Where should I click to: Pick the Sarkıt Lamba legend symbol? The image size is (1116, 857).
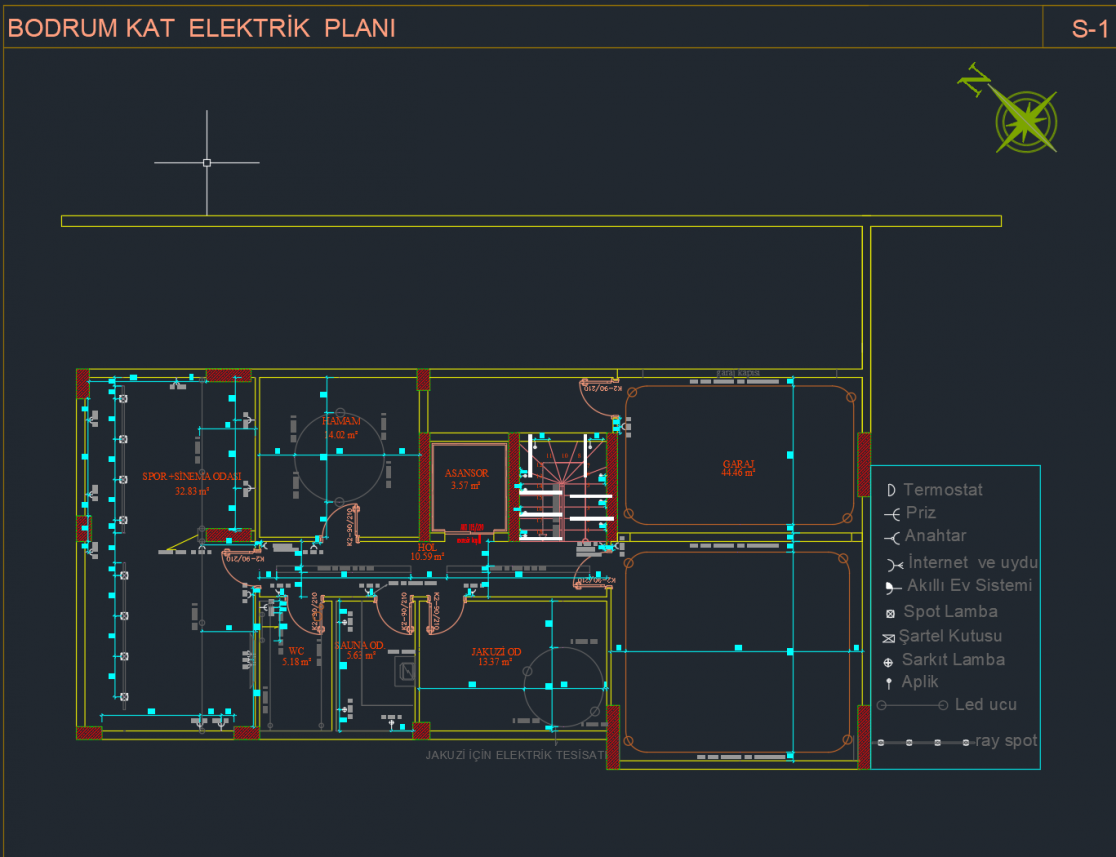coord(888,662)
